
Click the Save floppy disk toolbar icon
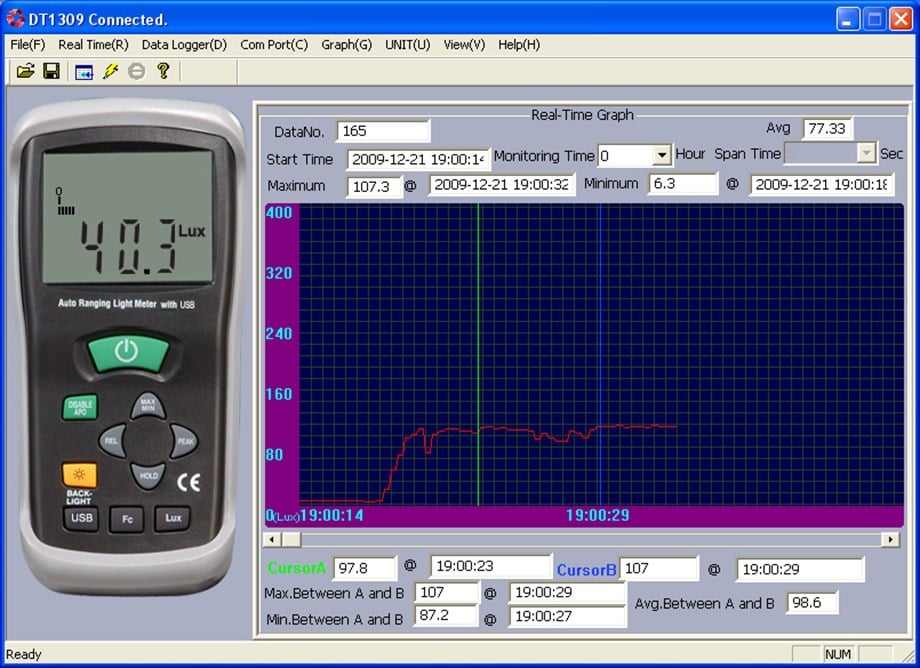pos(52,72)
